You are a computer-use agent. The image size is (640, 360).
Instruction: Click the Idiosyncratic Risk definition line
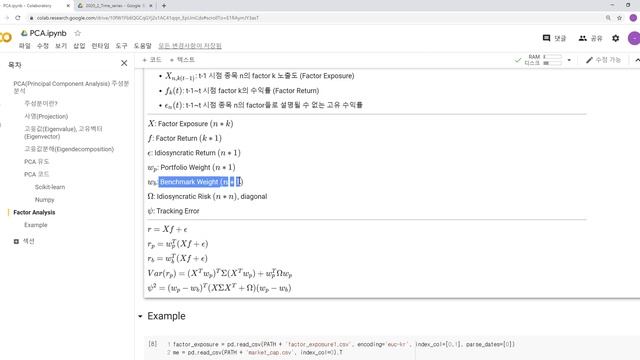pos(207,196)
